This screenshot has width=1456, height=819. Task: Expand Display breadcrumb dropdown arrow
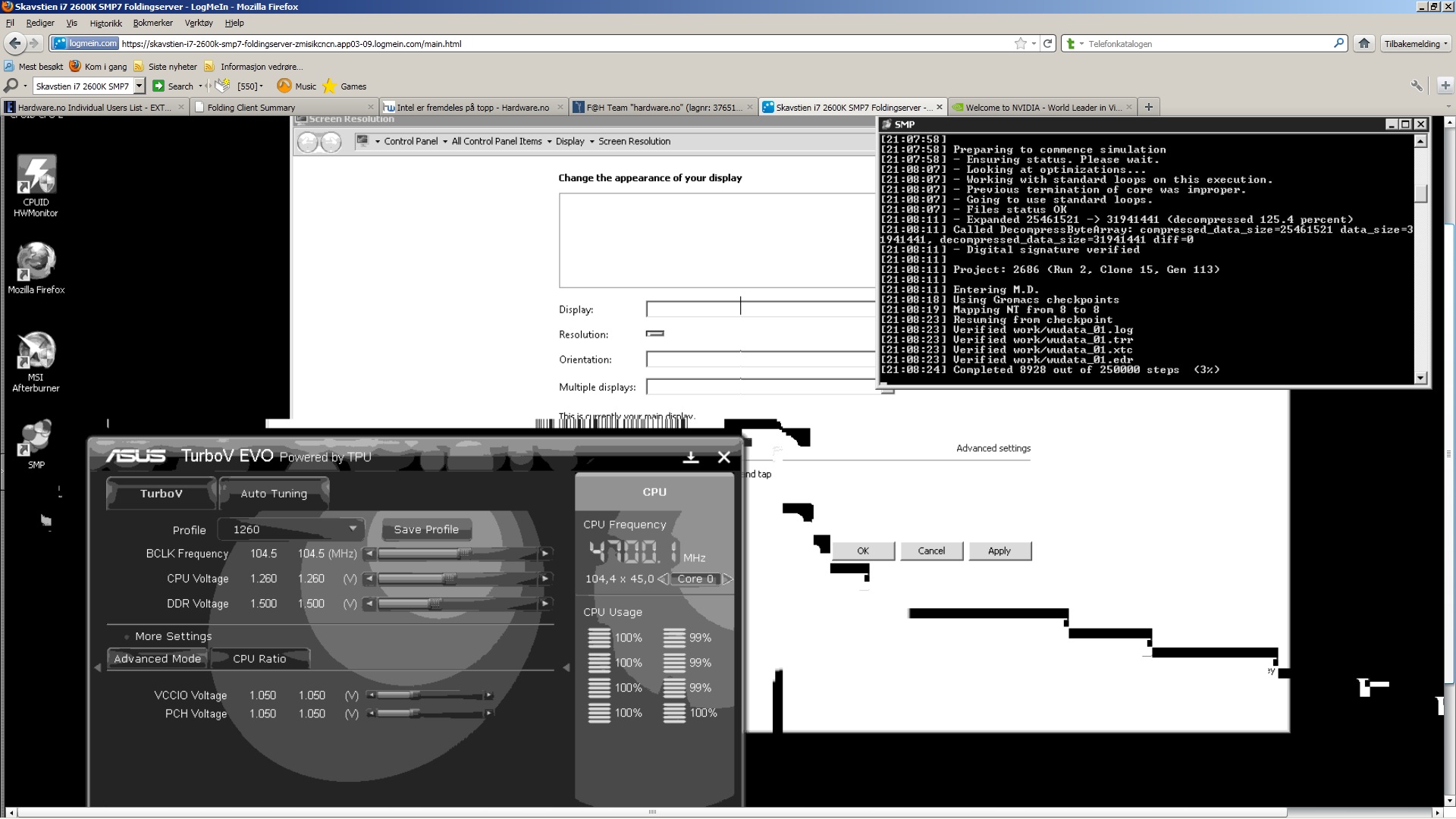591,142
